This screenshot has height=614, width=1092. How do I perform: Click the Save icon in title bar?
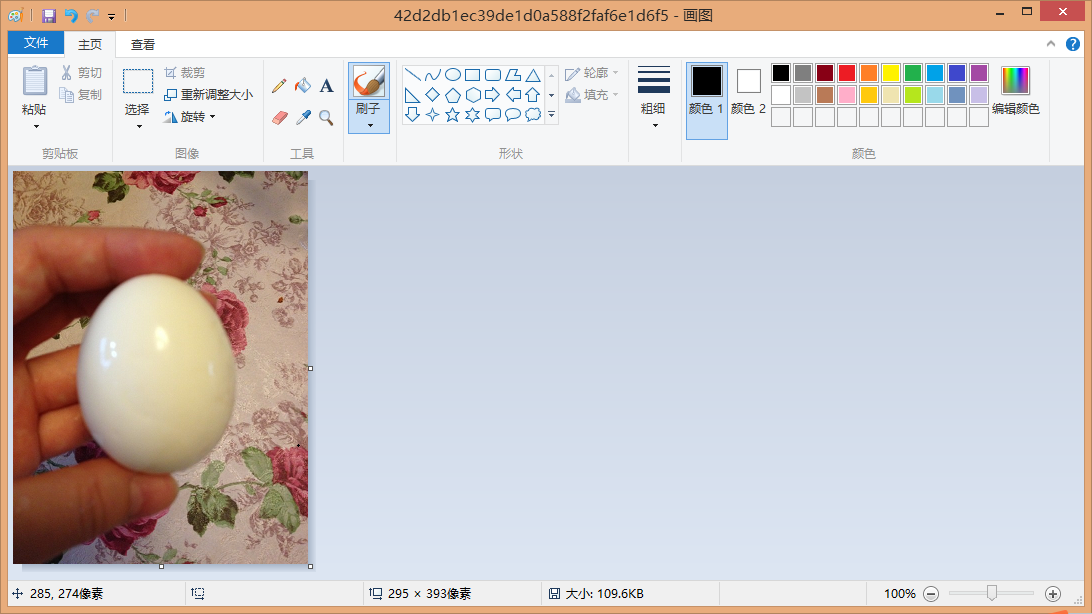click(x=49, y=15)
